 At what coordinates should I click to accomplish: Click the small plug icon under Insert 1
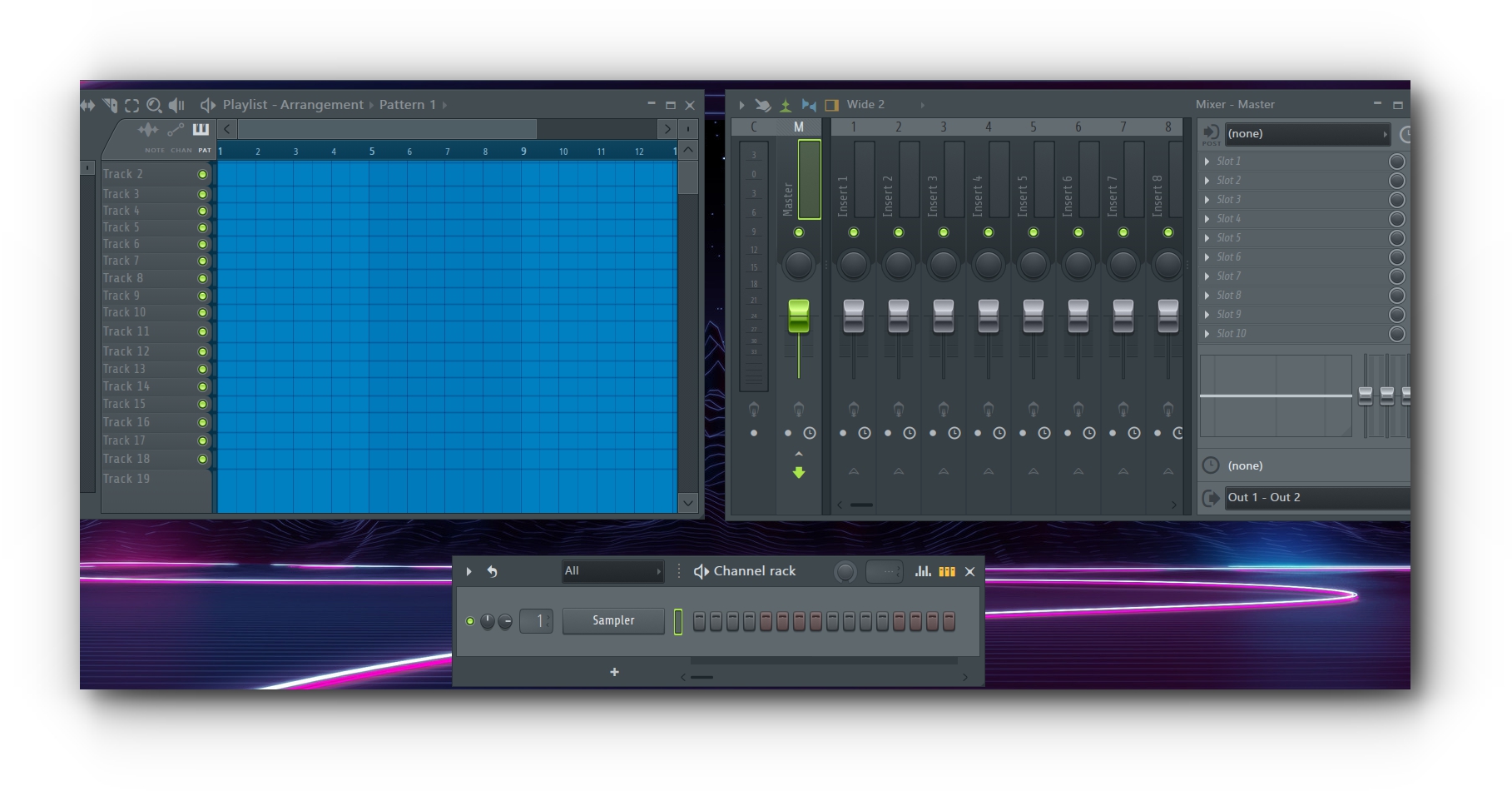pyautogui.click(x=854, y=409)
